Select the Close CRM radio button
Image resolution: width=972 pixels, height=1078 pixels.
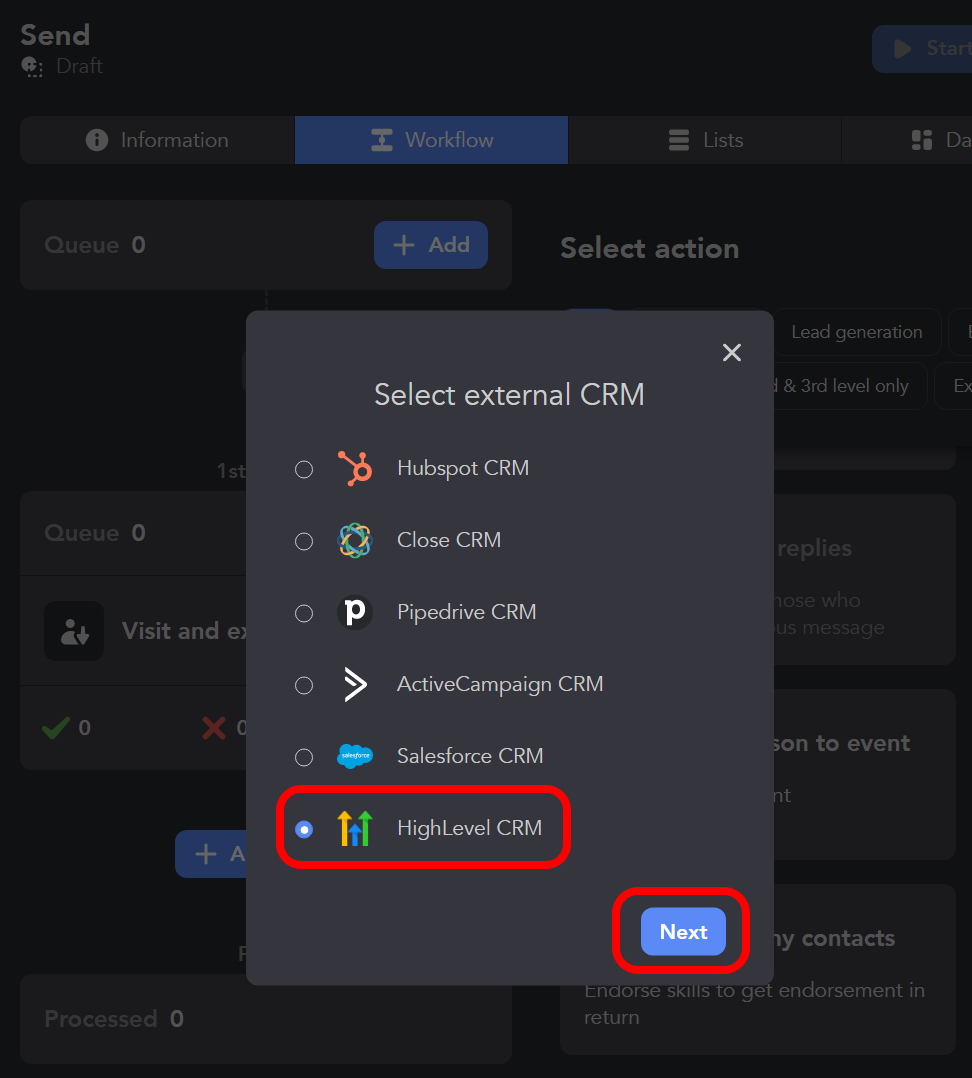pos(304,542)
